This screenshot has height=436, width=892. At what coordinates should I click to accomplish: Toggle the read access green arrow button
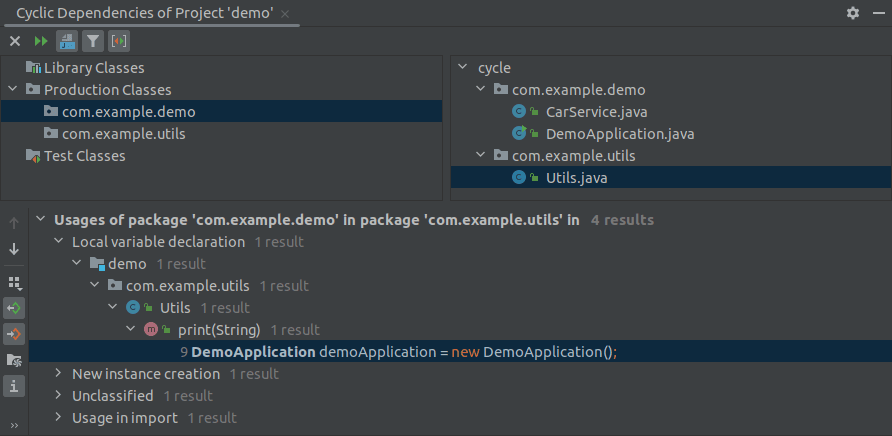(x=14, y=308)
